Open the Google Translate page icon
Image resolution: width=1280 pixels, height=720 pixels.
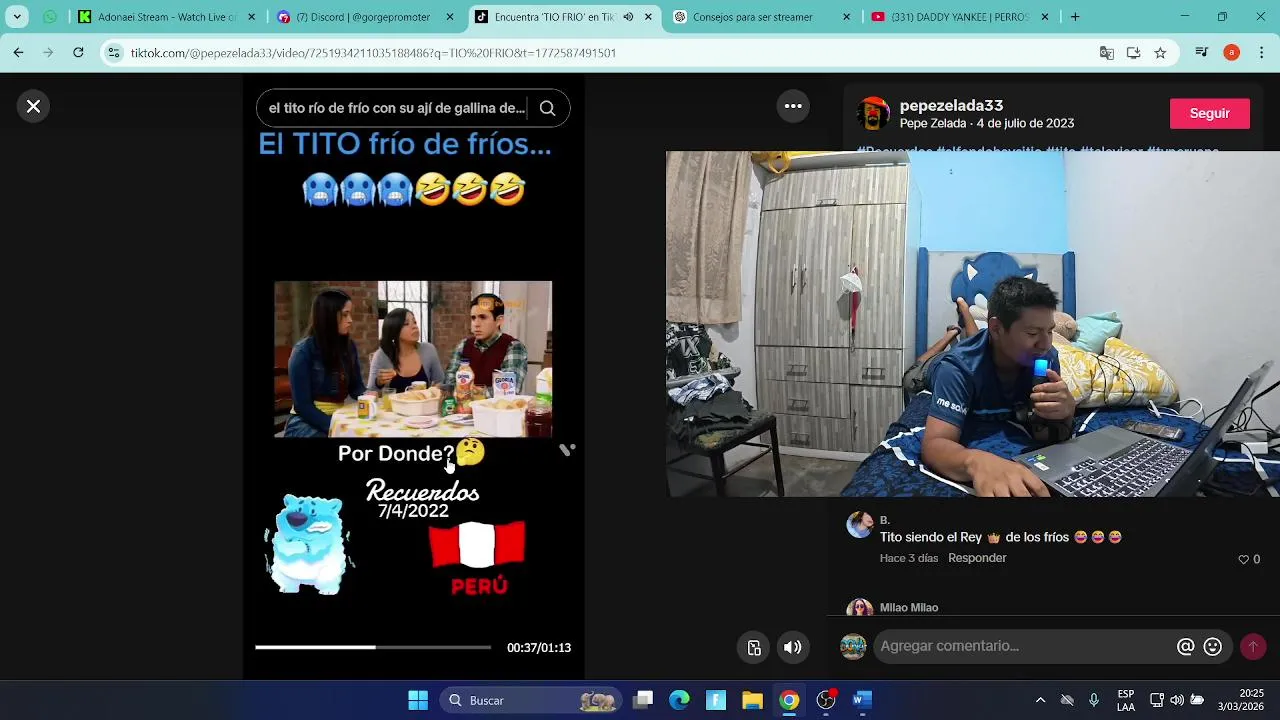(1106, 53)
